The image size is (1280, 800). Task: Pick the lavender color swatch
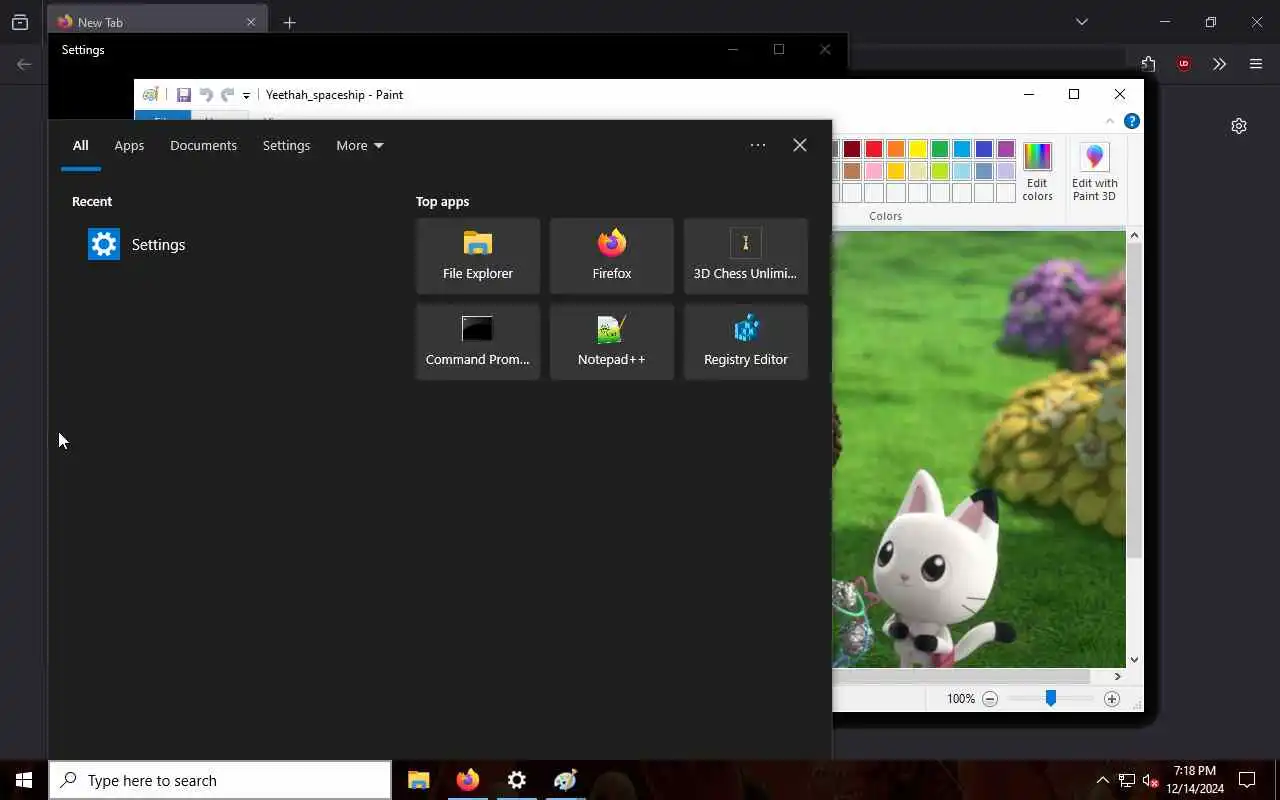[x=1006, y=171]
